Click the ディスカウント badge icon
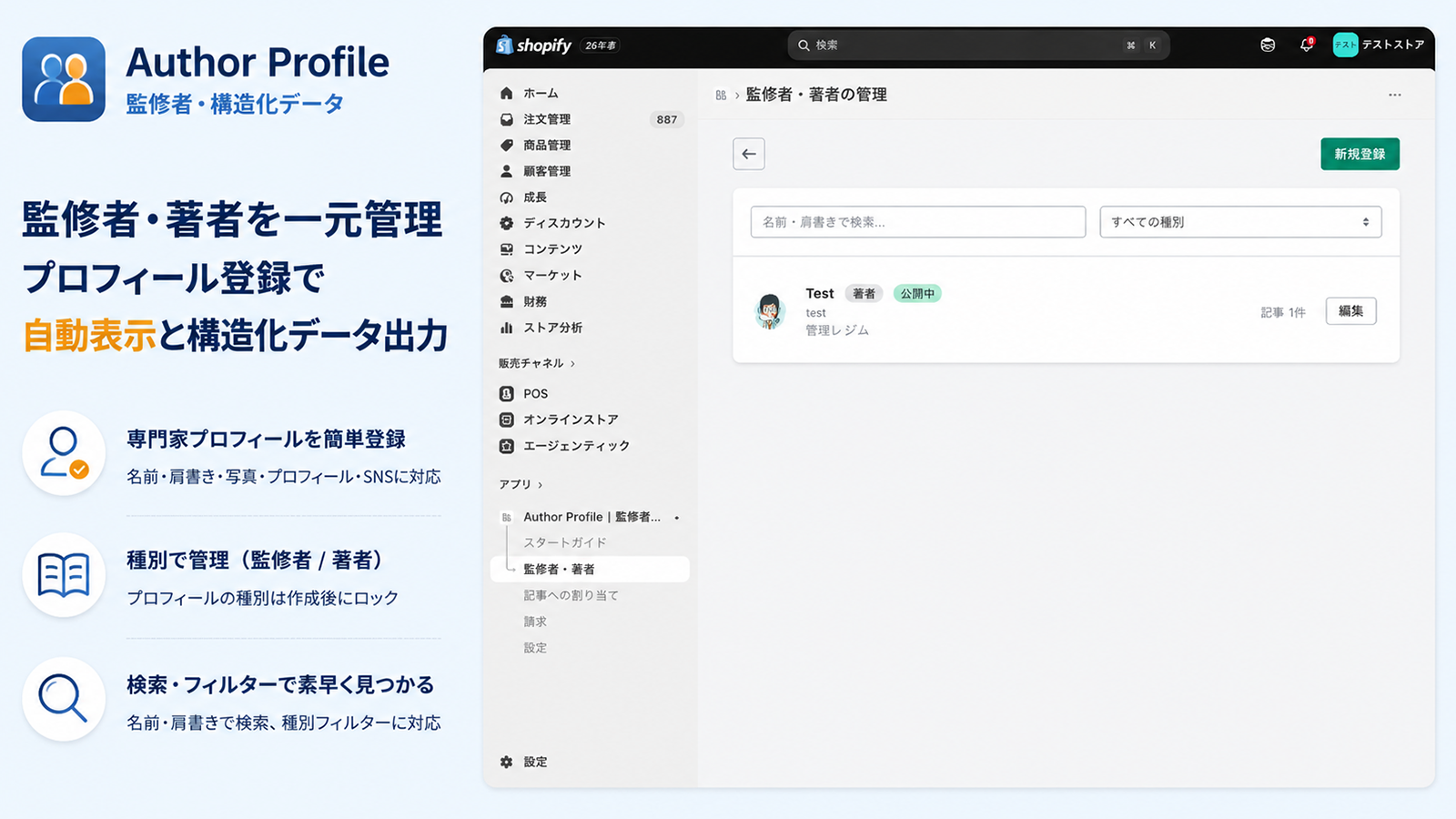This screenshot has height=819, width=1456. coord(507,223)
